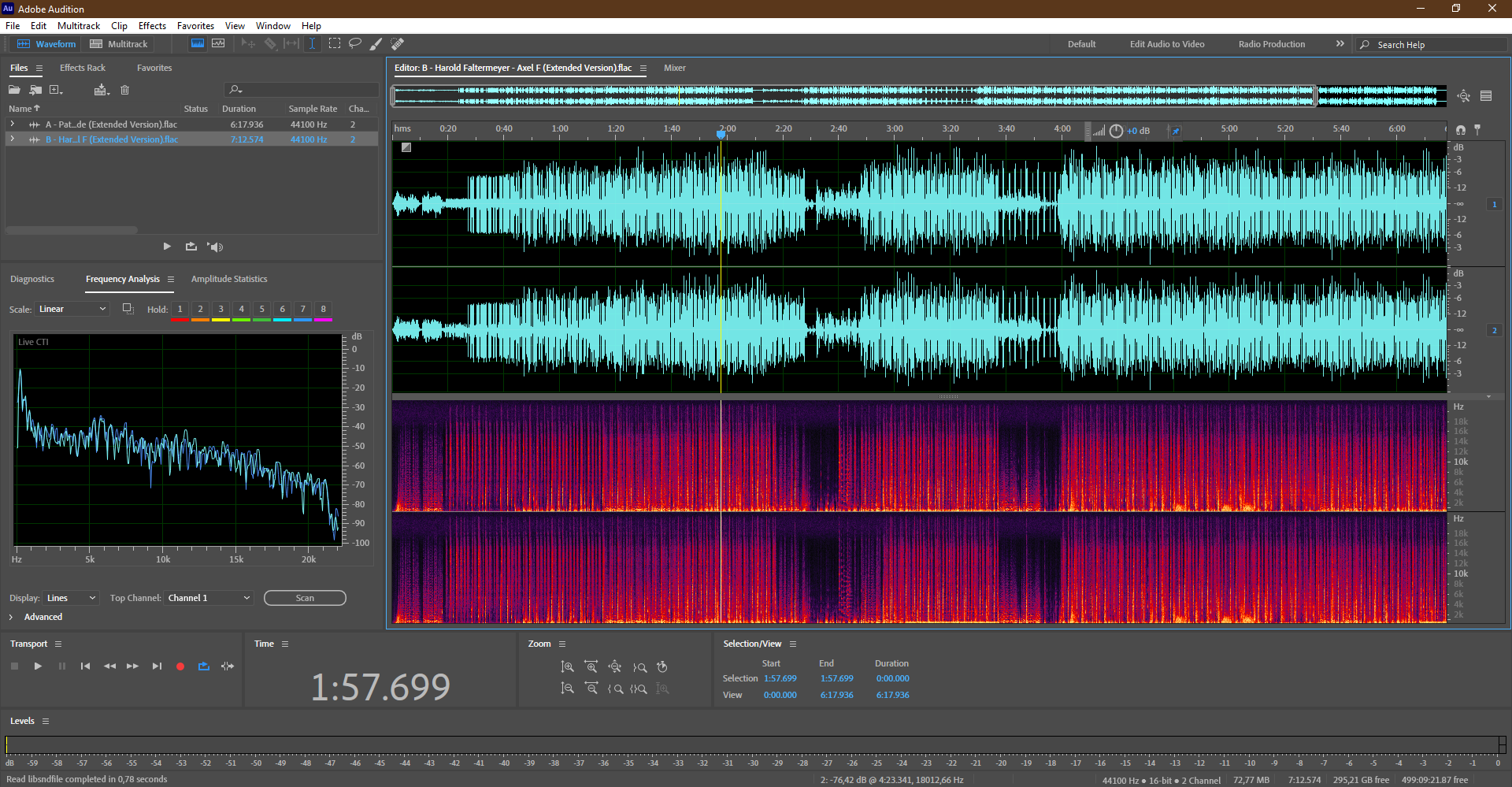This screenshot has width=1512, height=787.
Task: Toggle Hold button 5
Action: (262, 309)
